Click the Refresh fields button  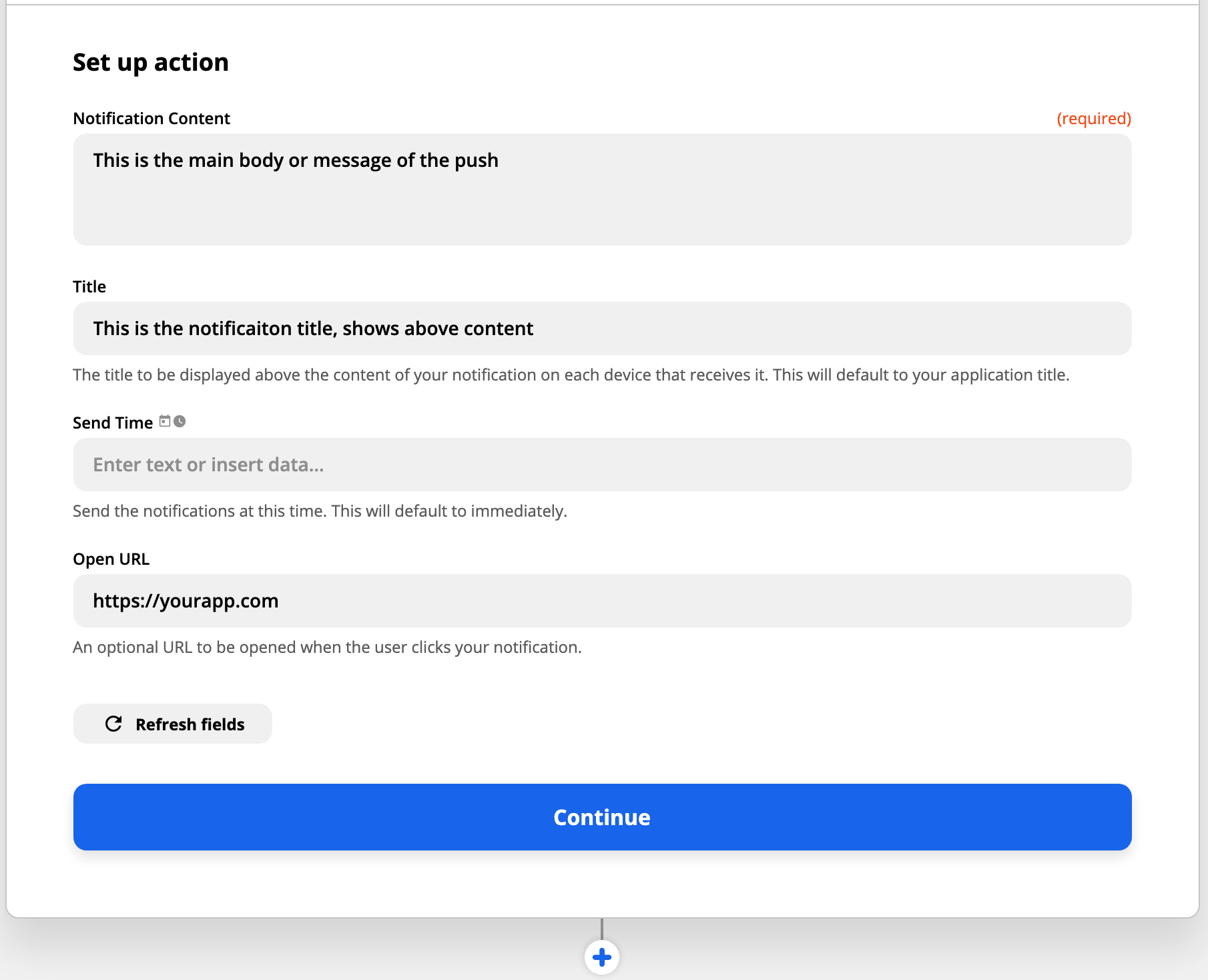tap(173, 724)
